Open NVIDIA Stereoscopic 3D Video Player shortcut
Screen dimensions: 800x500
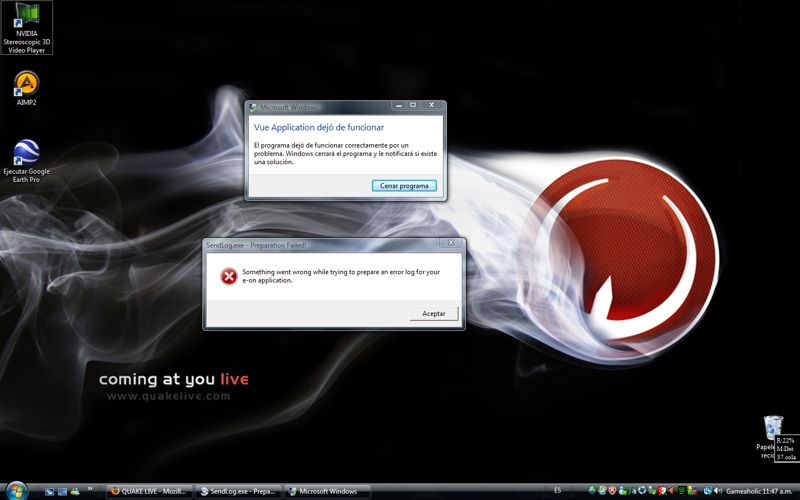click(27, 28)
